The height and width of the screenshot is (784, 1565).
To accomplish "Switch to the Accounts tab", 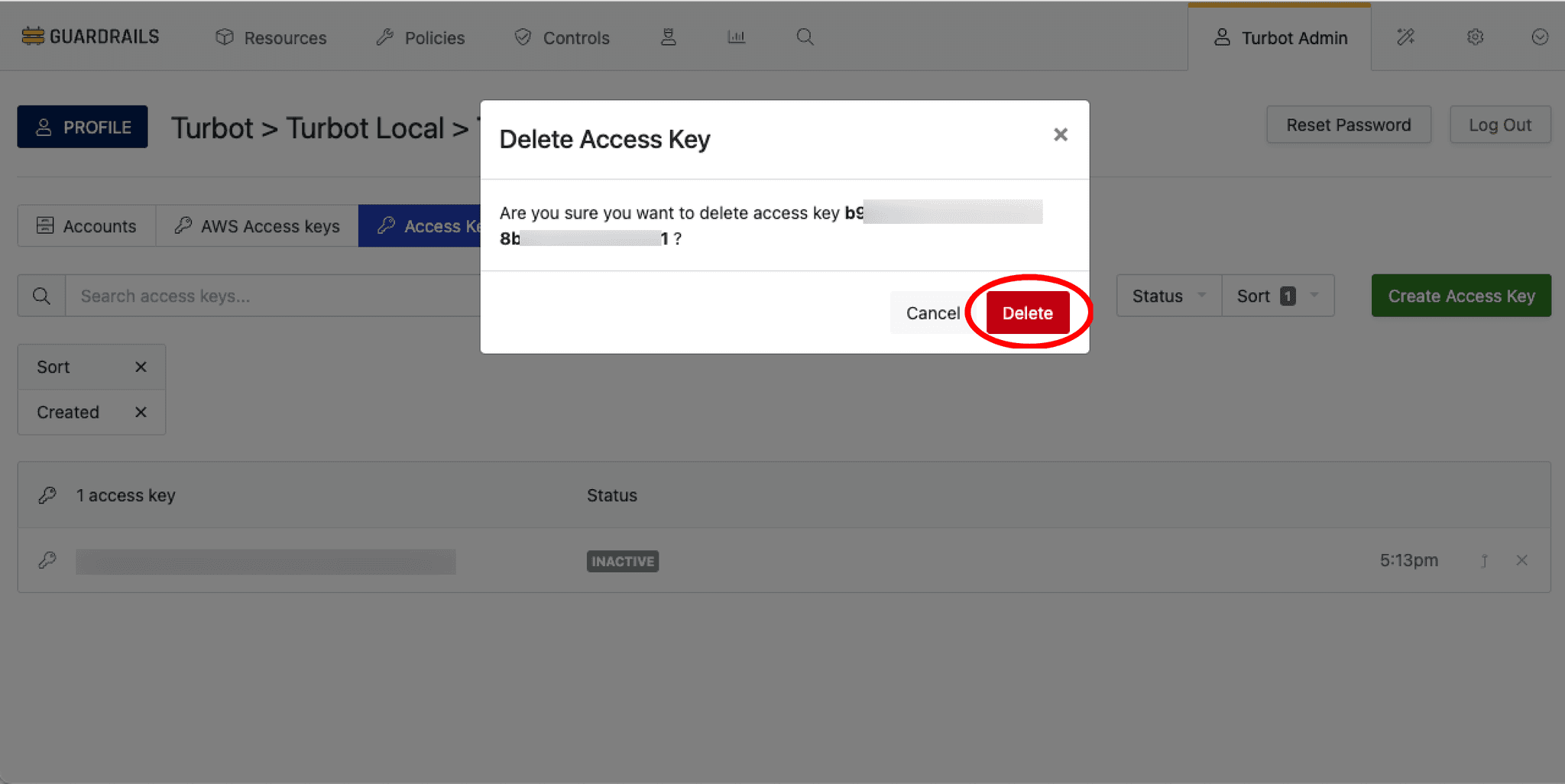I will pos(86,225).
